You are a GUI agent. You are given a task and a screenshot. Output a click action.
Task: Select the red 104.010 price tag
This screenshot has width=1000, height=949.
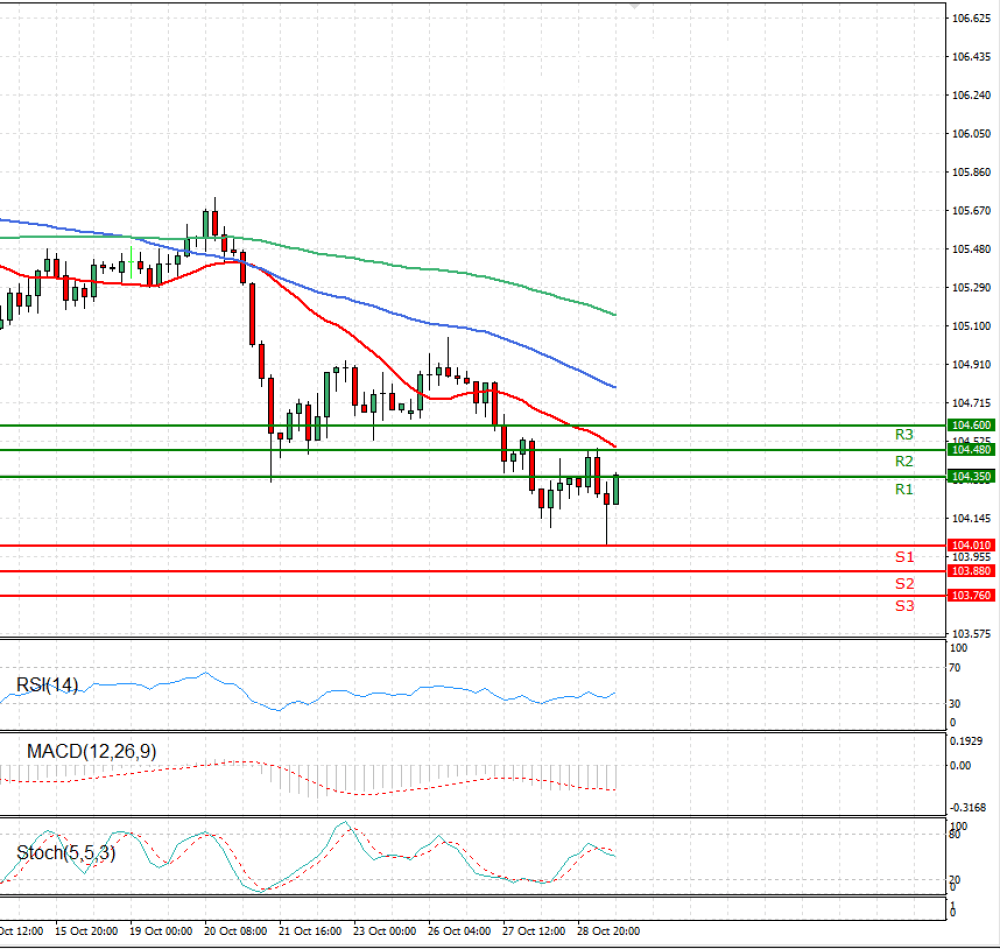[x=971, y=545]
